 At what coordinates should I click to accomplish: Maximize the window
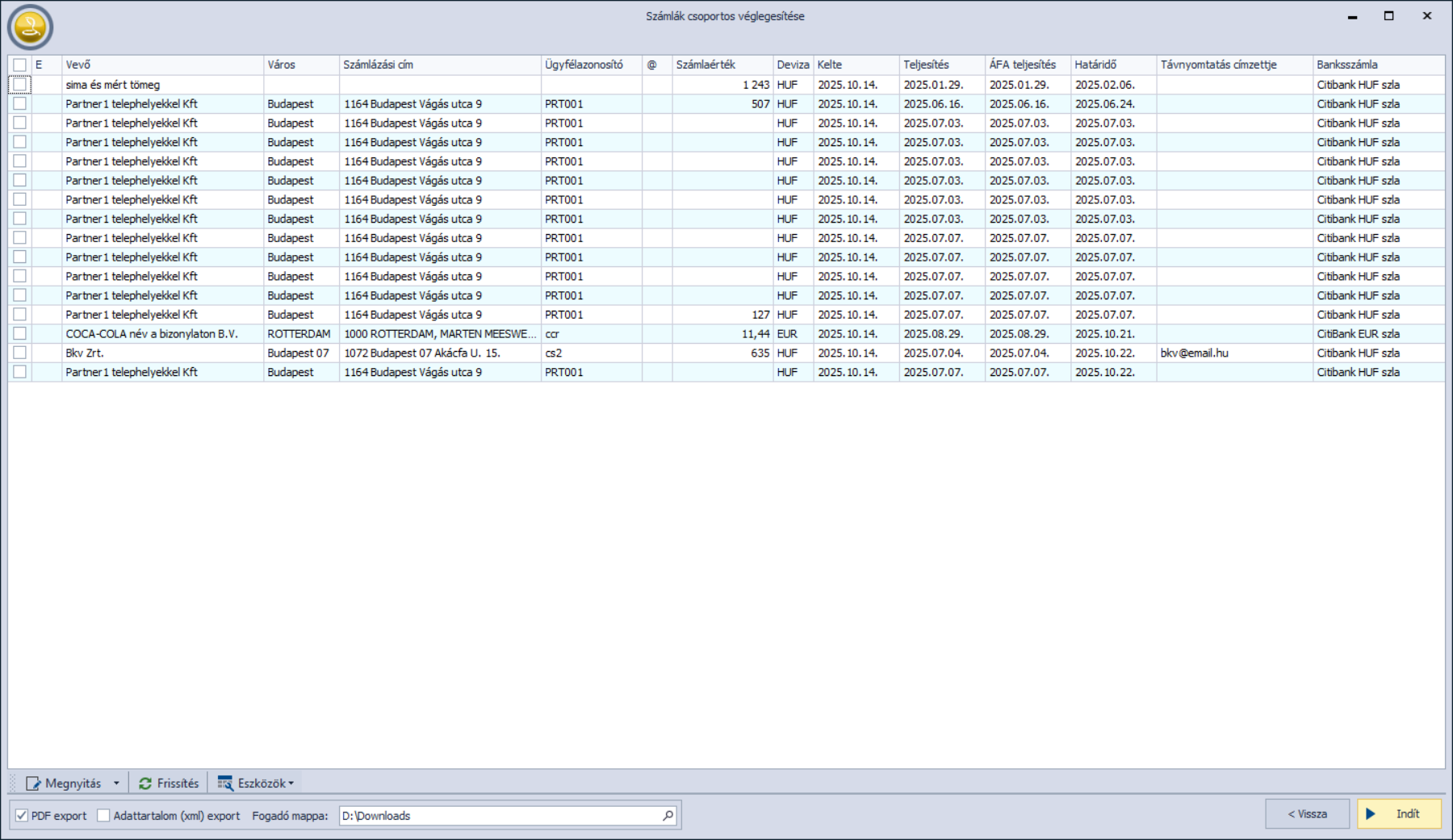1388,16
